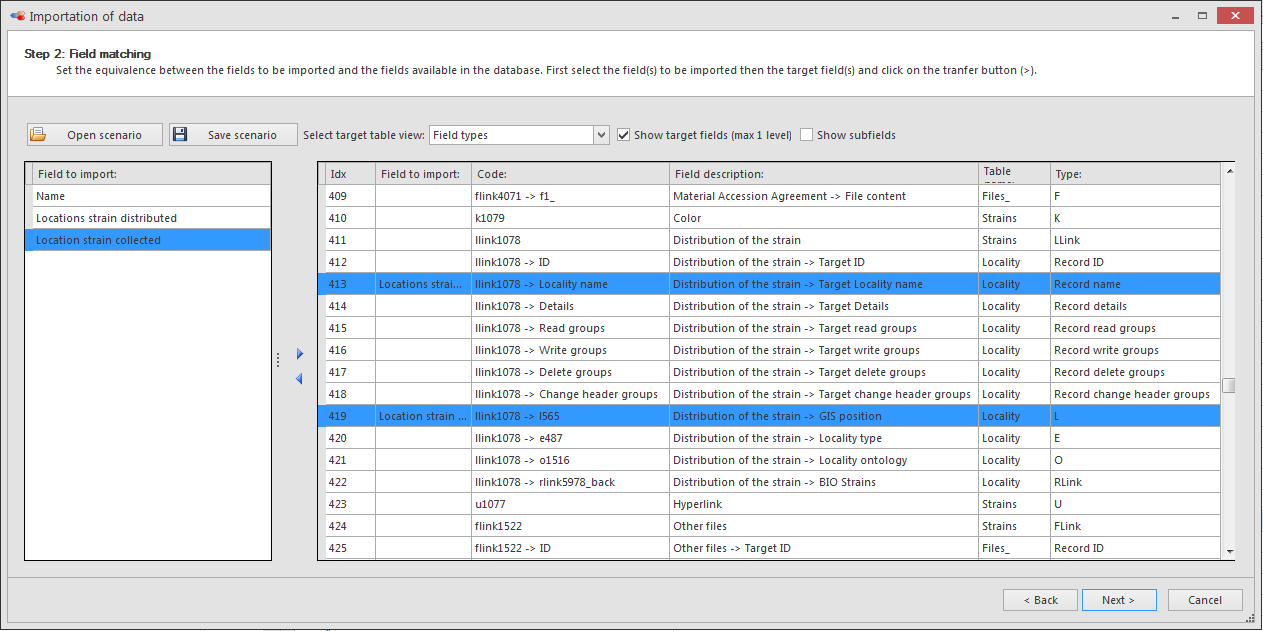Viewport: 1263px width, 631px height.
Task: Click the application icon in title bar
Action: [16, 16]
